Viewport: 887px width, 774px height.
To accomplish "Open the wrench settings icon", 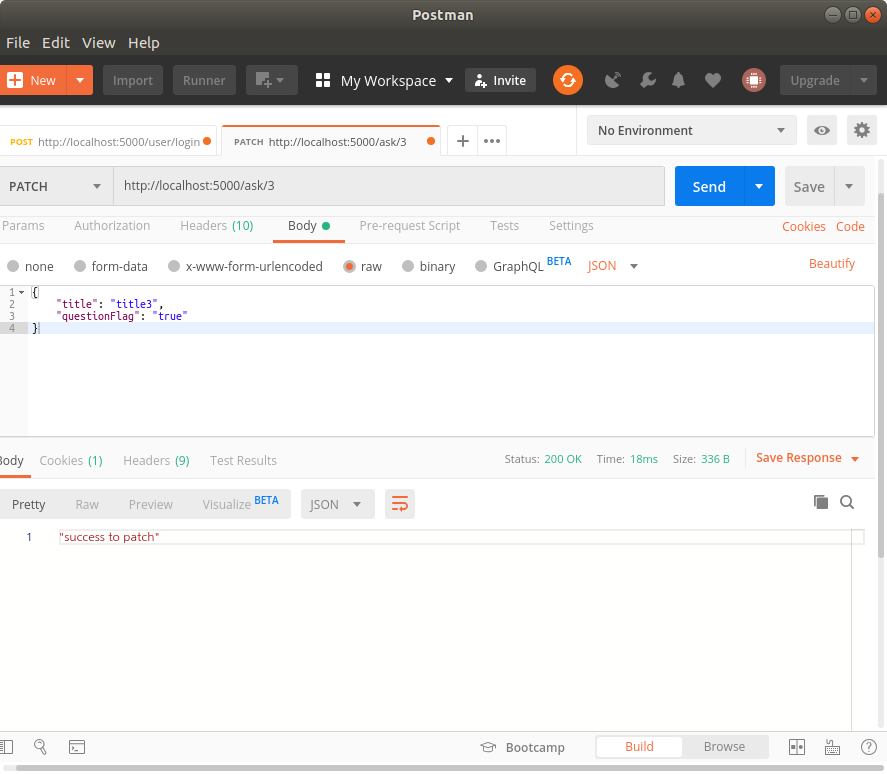I will 647,80.
